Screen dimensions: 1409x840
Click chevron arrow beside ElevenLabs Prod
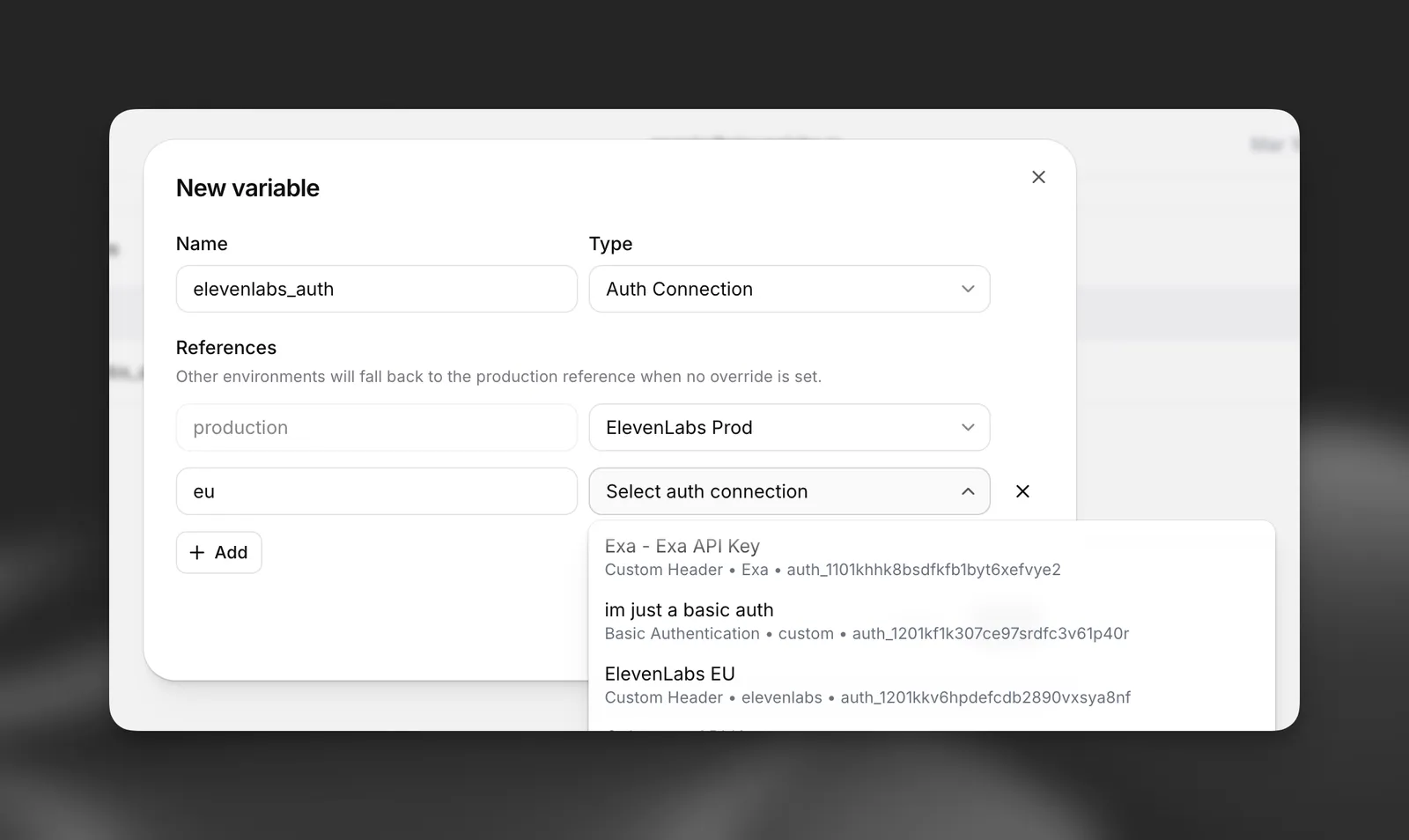tap(968, 427)
